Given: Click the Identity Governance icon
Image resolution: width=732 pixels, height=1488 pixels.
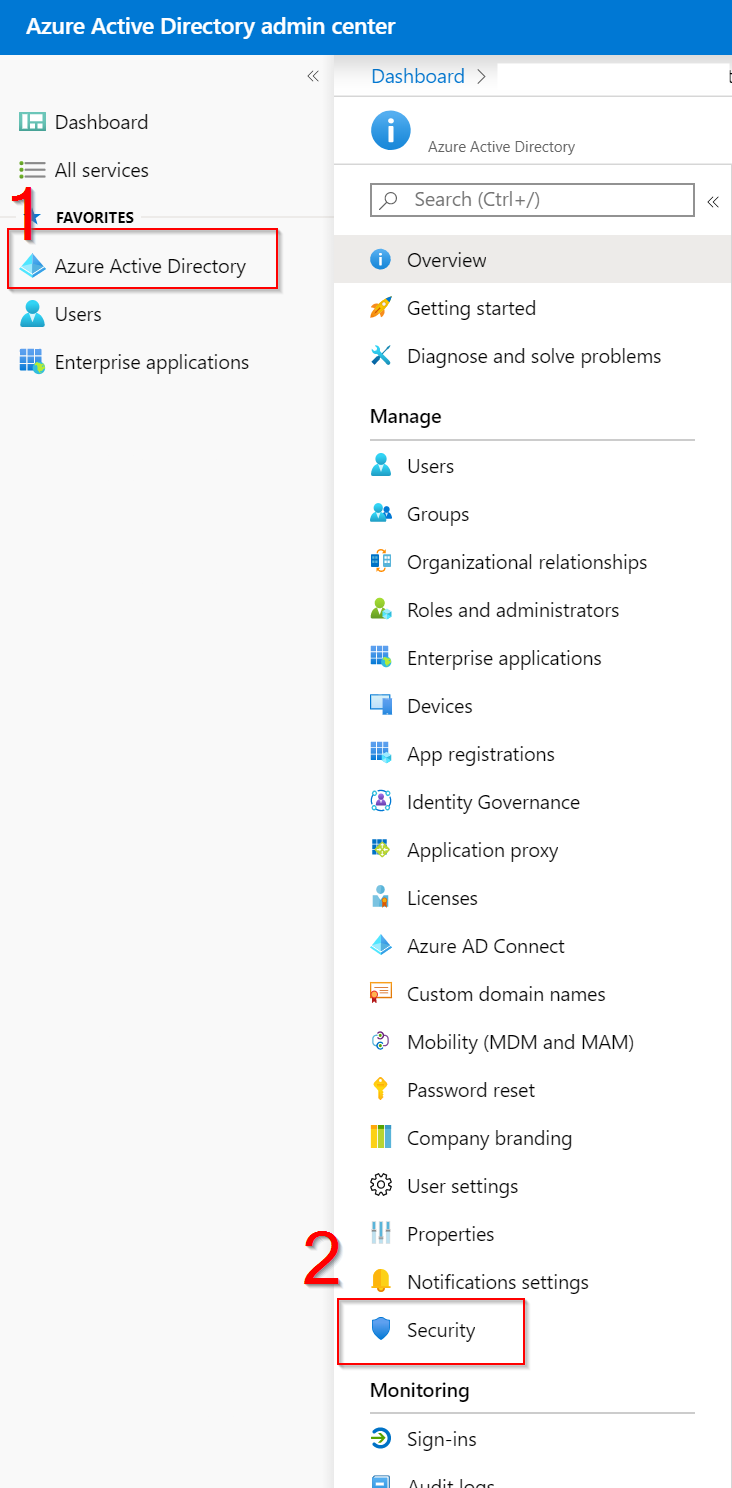Looking at the screenshot, I should click(381, 802).
